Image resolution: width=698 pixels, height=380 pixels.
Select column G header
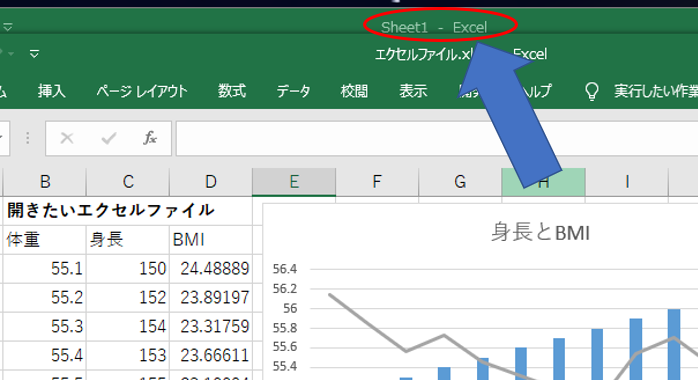[x=460, y=182]
